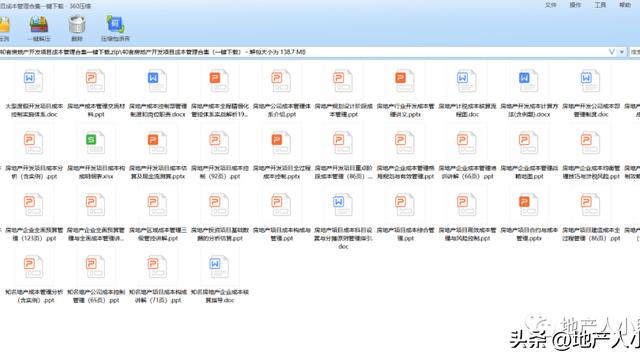Click file name 房地产区域成本管理三级管控讲解.ppt
This screenshot has height=360, width=640.
tap(158, 234)
